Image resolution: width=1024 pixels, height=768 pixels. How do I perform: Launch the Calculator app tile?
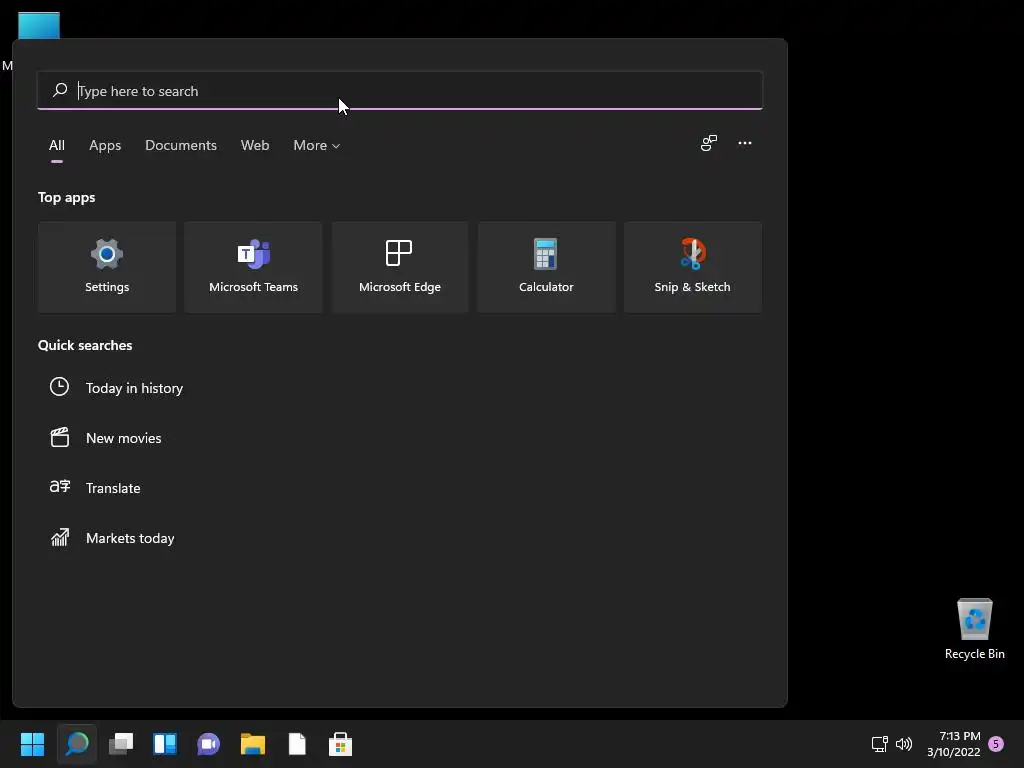tap(546, 267)
